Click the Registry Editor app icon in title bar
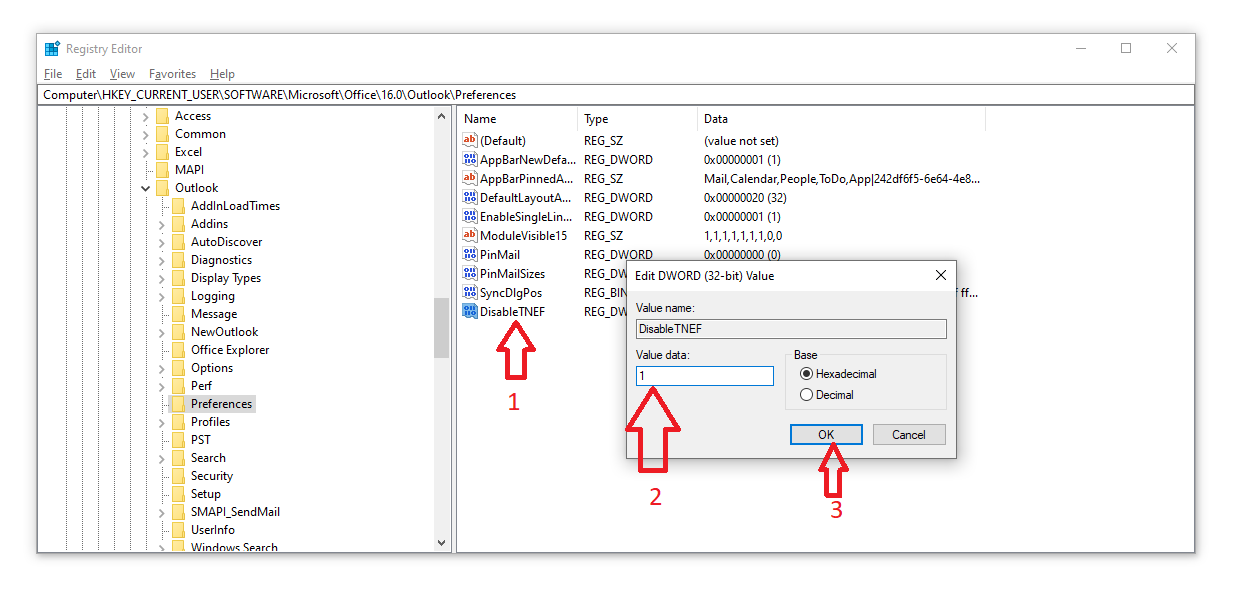 pyautogui.click(x=52, y=49)
